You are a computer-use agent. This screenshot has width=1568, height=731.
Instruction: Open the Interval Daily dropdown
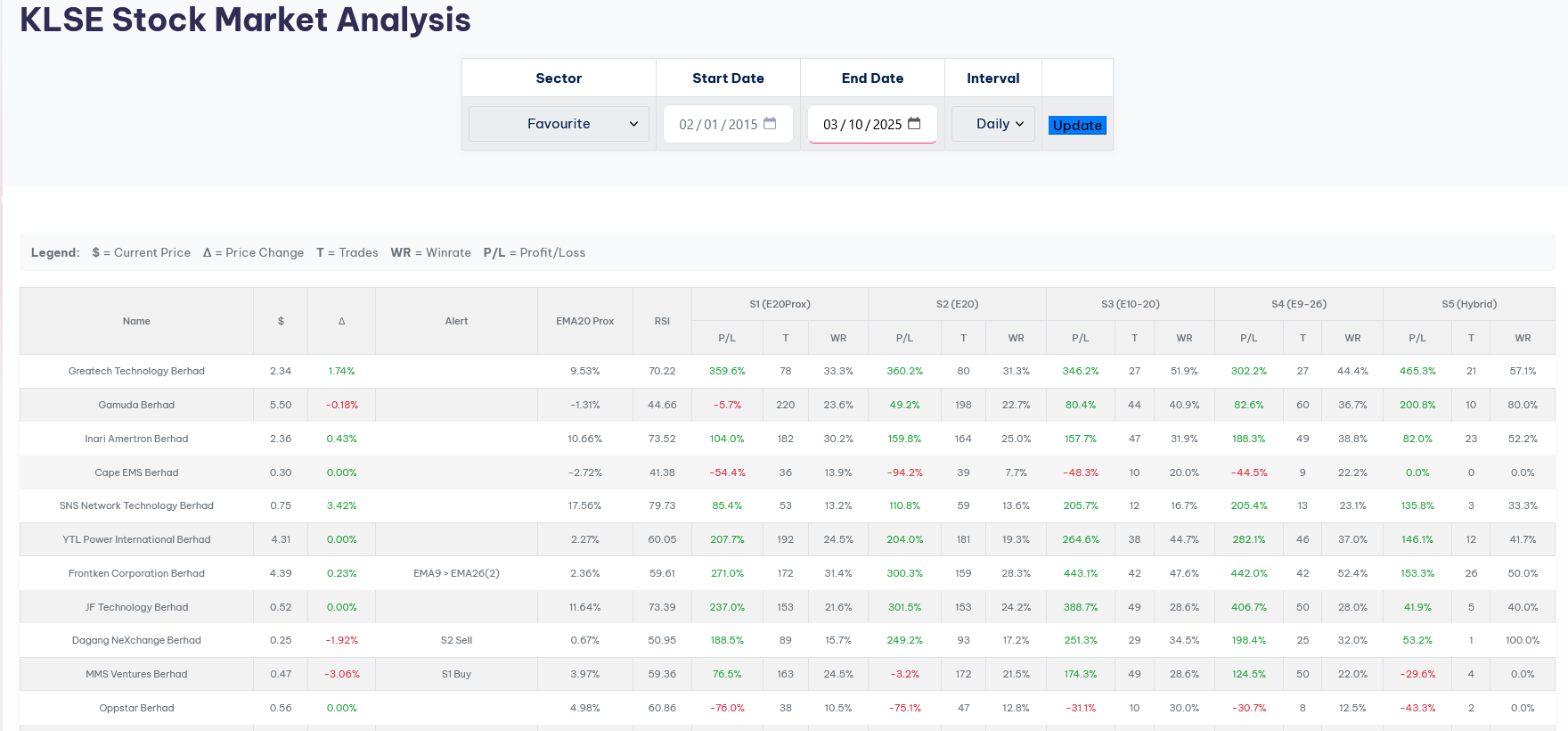[992, 124]
